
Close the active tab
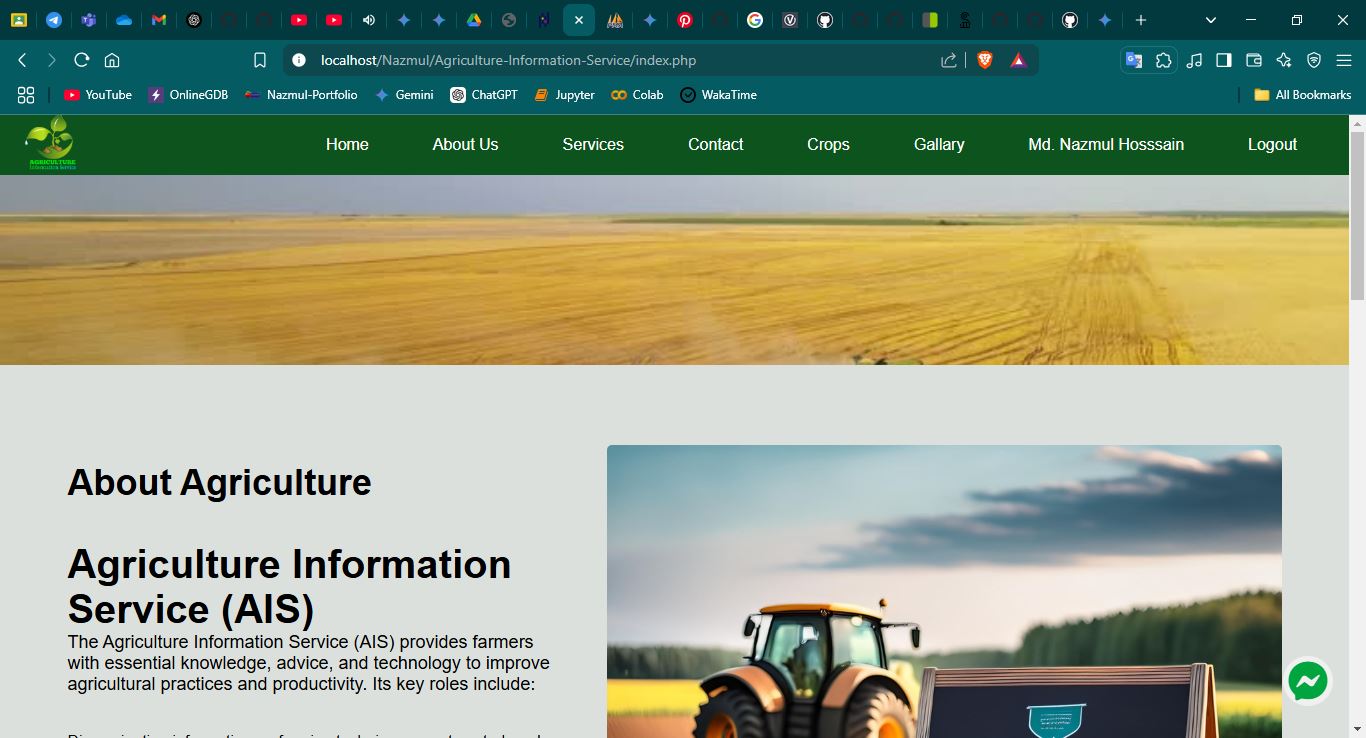(579, 20)
